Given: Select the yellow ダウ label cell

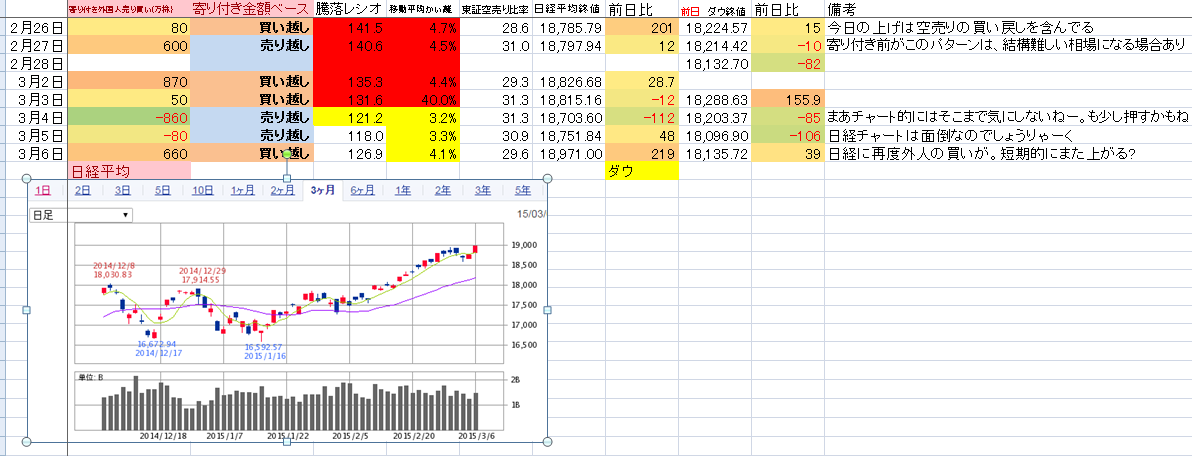Looking at the screenshot, I should tap(642, 171).
